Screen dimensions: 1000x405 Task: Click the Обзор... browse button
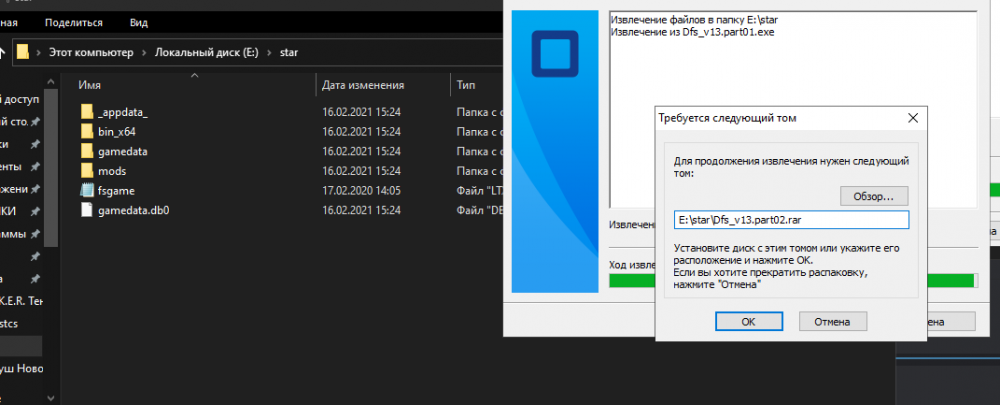point(874,196)
